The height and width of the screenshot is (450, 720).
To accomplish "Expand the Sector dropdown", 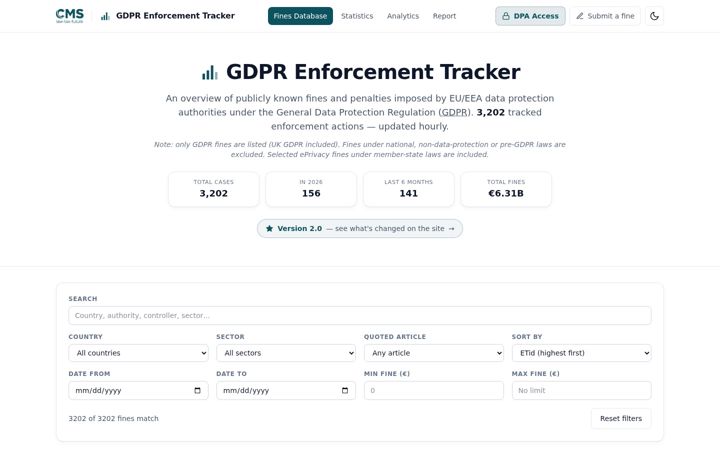I will click(286, 353).
